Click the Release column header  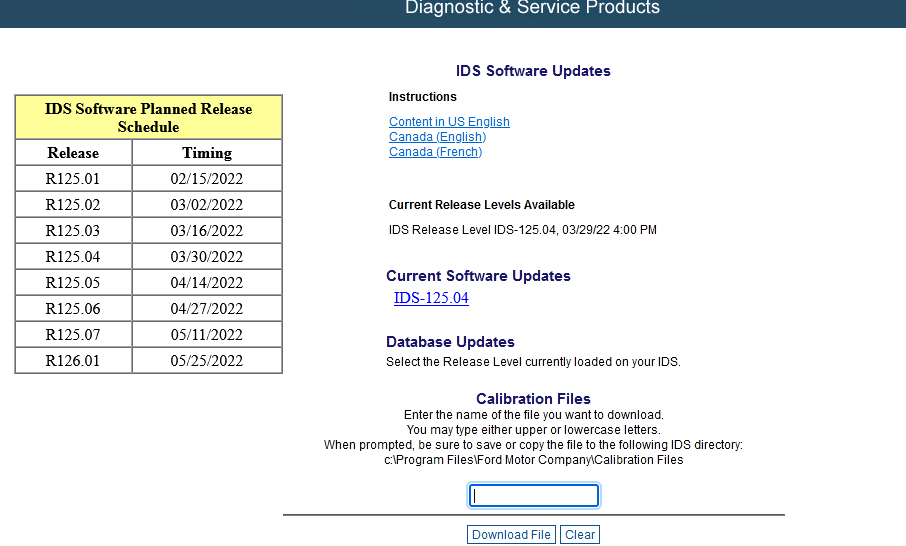coord(73,153)
